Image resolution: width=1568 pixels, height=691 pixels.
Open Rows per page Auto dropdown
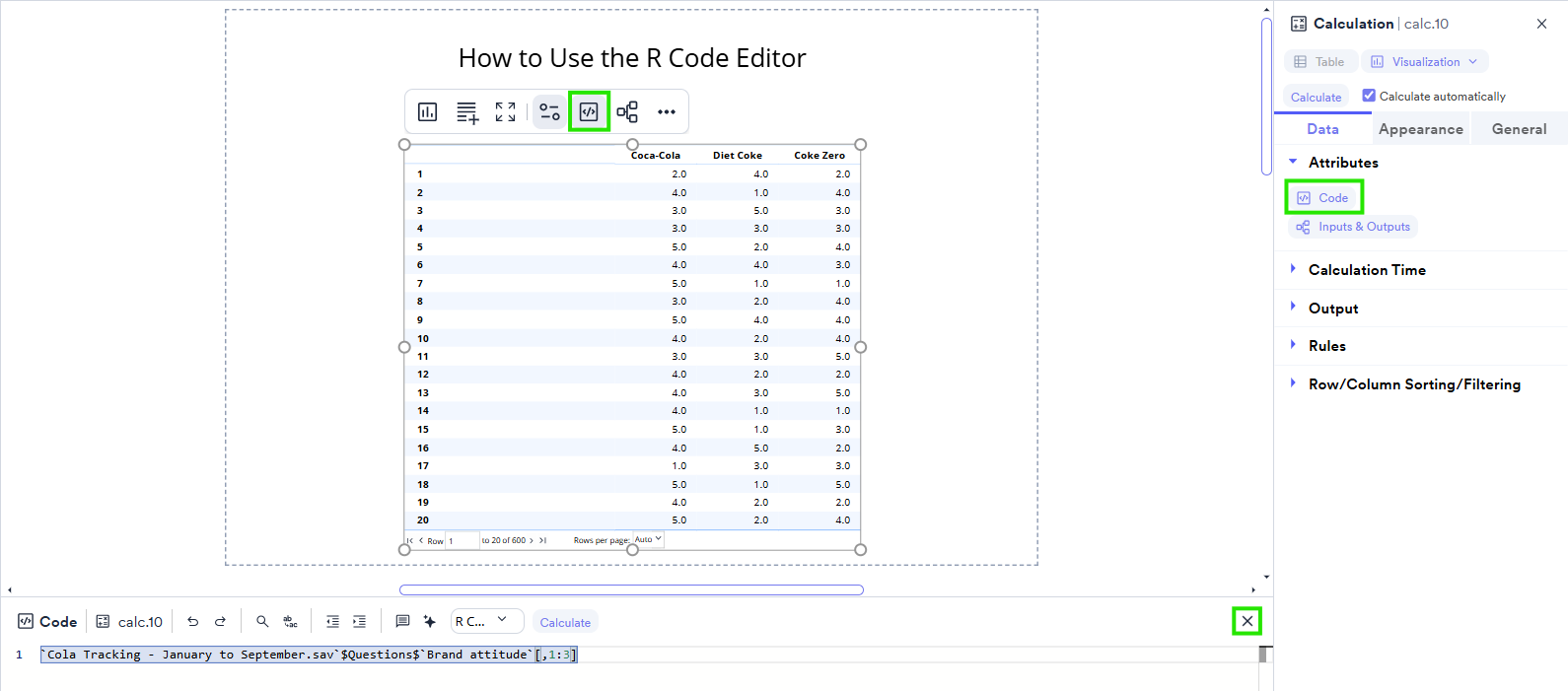coord(648,539)
